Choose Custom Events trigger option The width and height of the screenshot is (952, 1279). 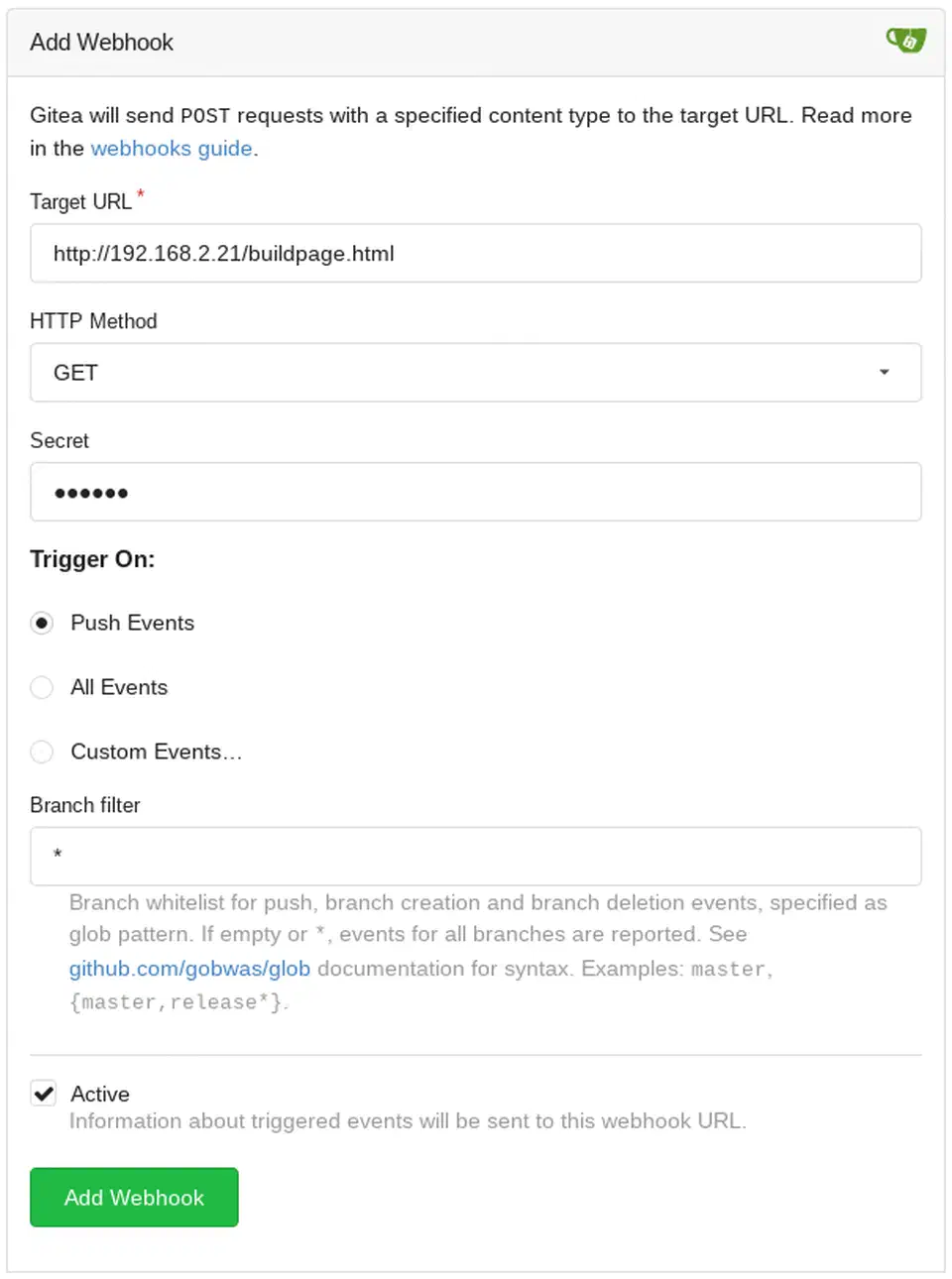tap(42, 752)
